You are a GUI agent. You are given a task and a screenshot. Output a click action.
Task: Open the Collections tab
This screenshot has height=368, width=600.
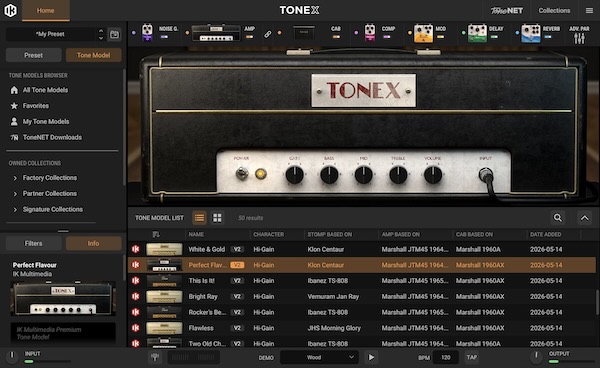554,10
